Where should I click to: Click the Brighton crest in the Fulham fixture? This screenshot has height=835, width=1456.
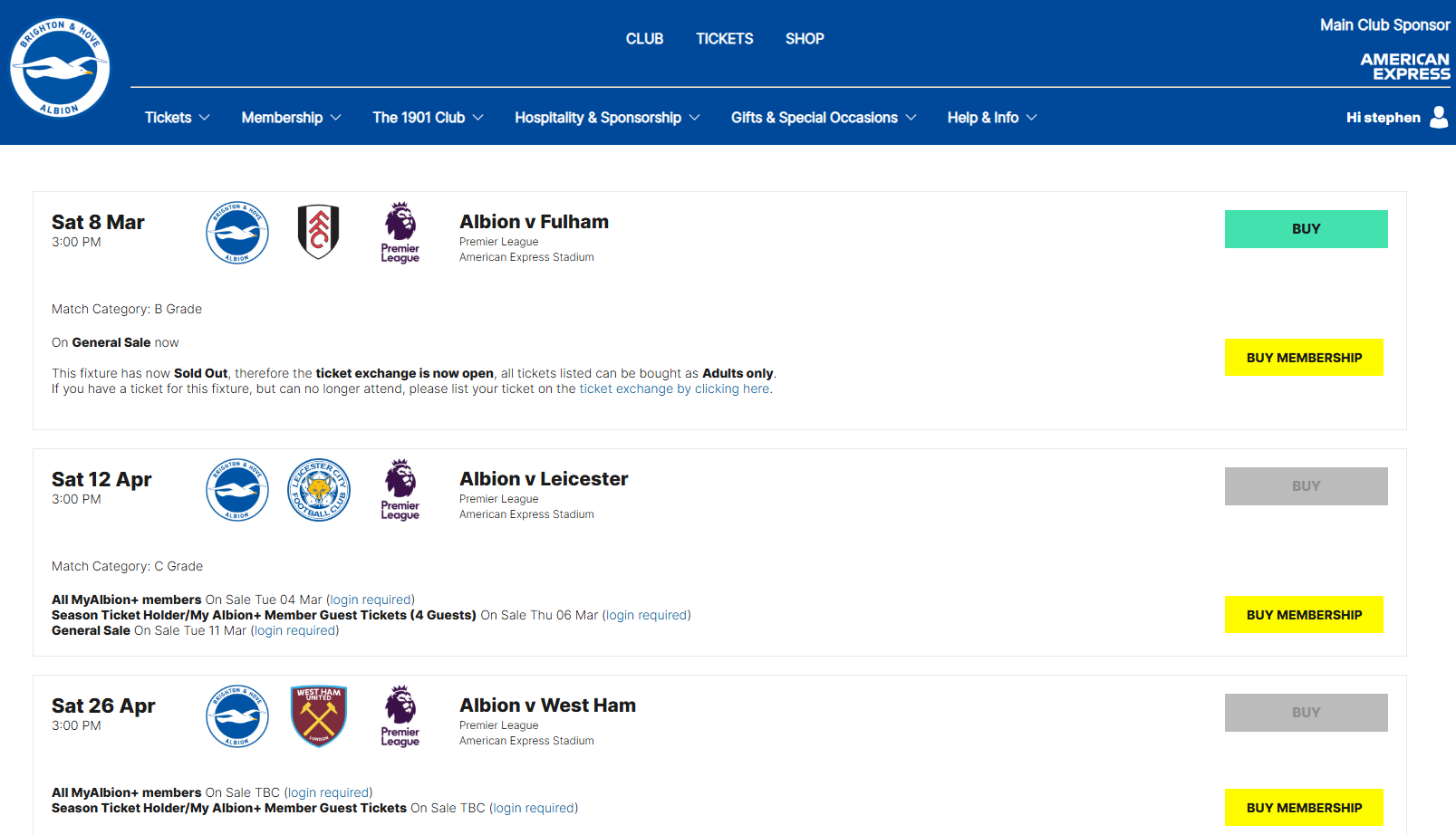pos(237,233)
